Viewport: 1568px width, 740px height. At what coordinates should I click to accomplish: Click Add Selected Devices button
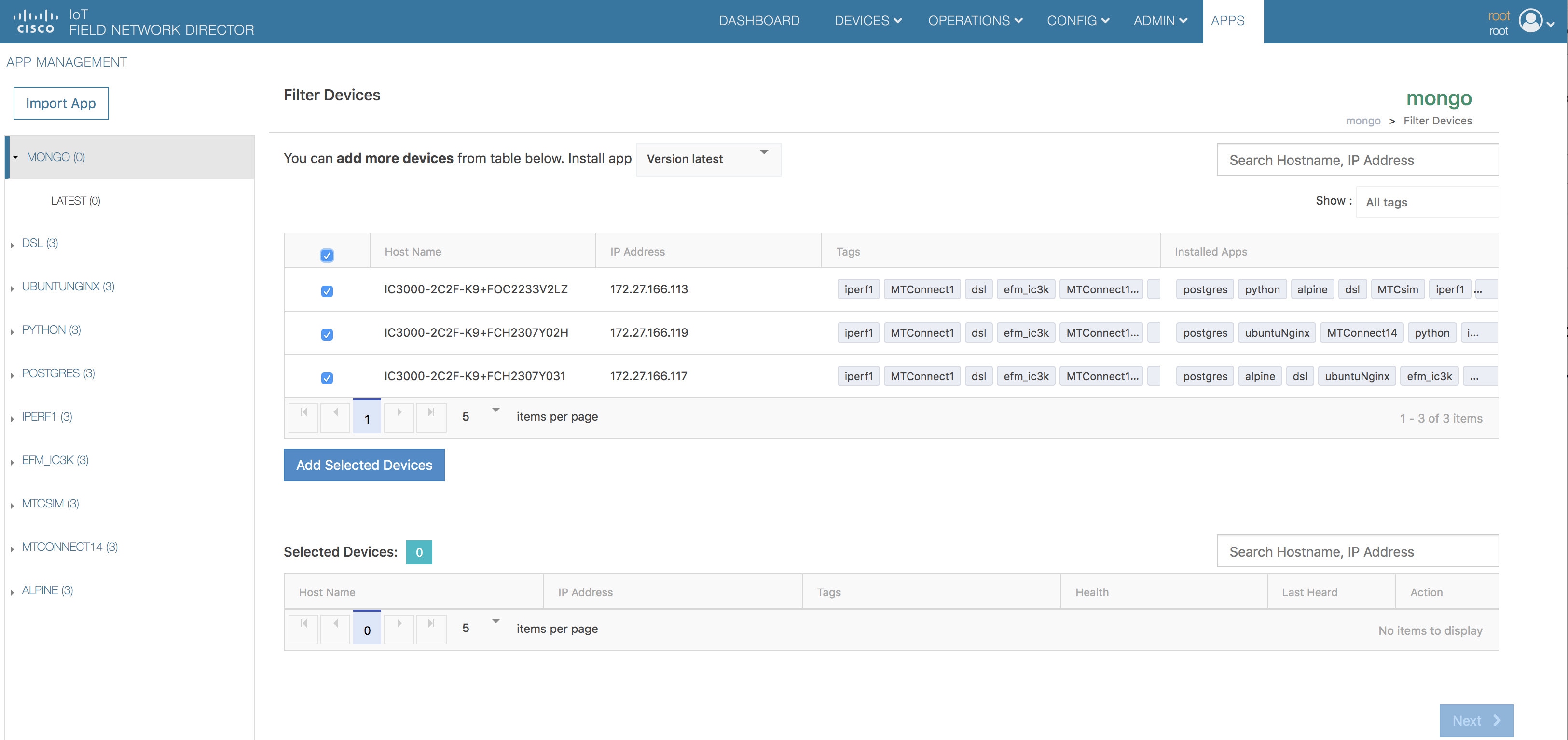point(364,465)
